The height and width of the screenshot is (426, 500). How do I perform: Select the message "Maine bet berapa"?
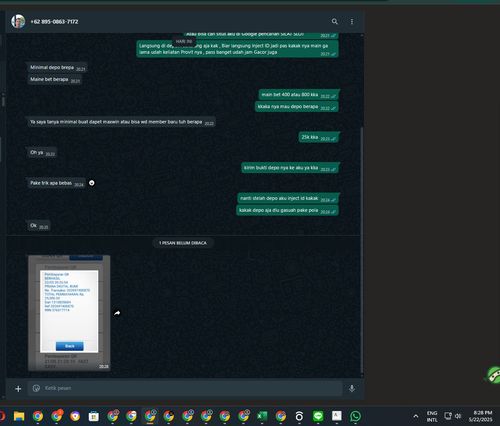point(55,80)
